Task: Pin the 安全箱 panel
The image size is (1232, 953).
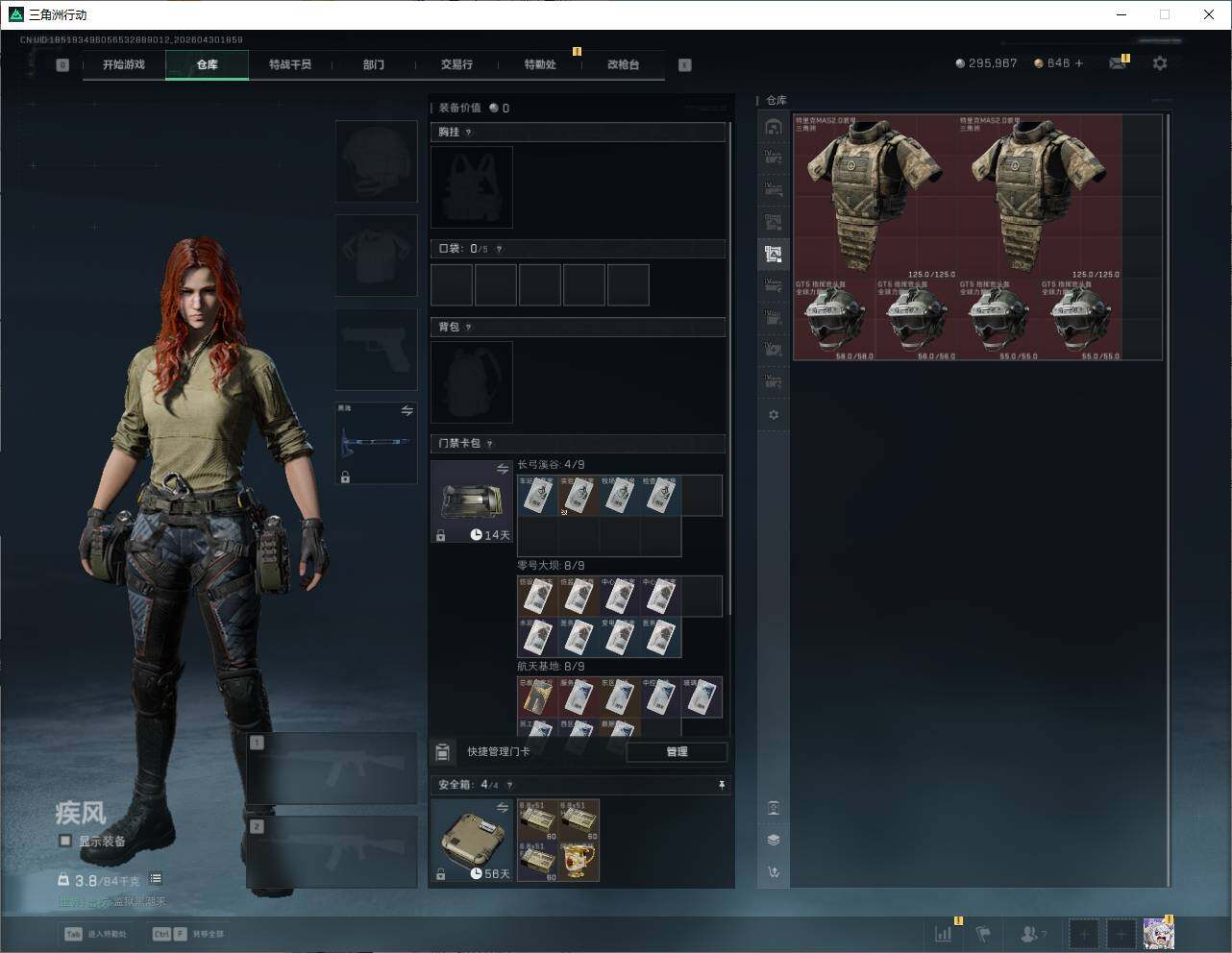Action: 722,785
